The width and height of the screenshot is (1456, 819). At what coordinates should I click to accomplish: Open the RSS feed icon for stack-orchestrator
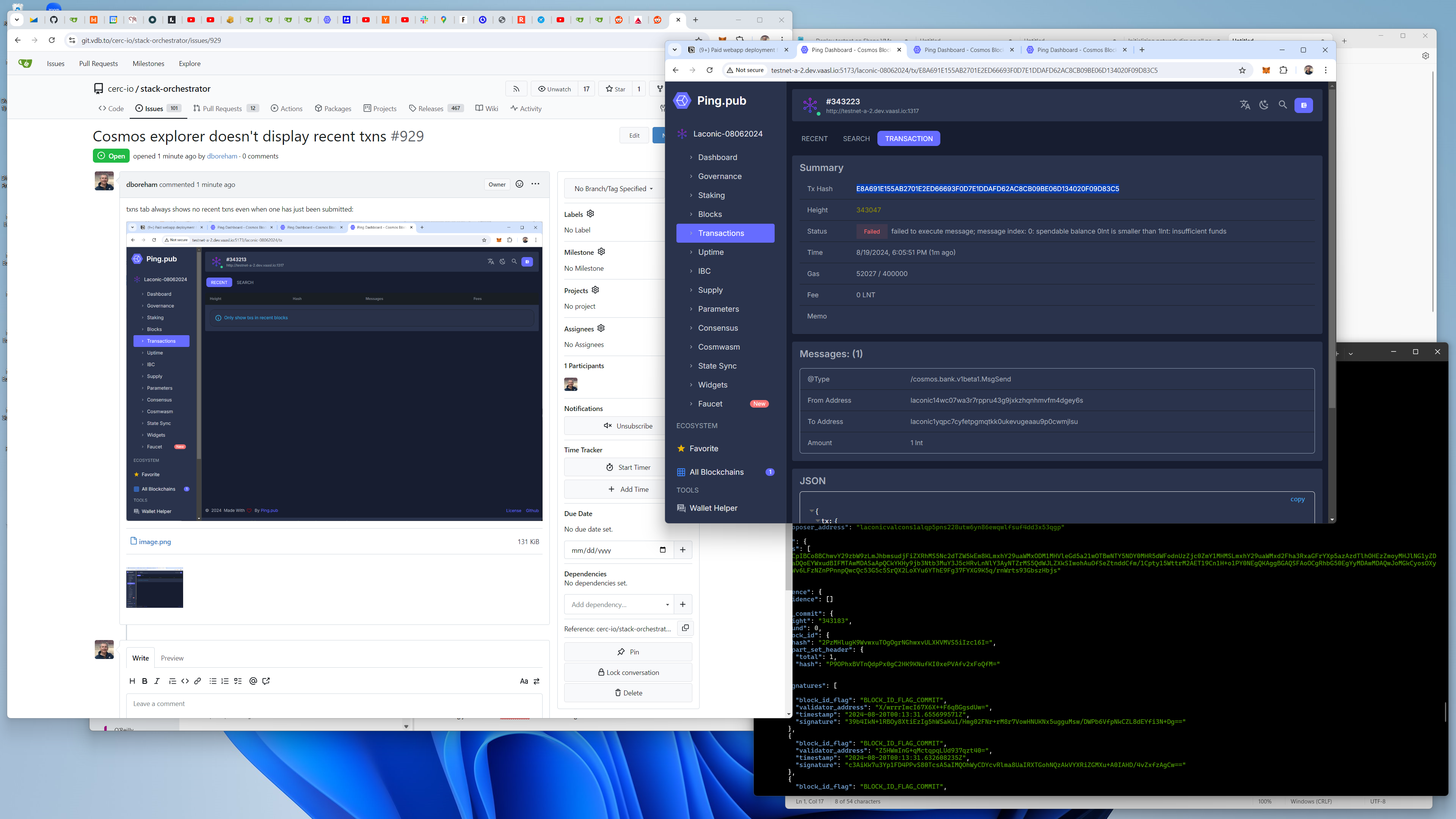tap(516, 89)
